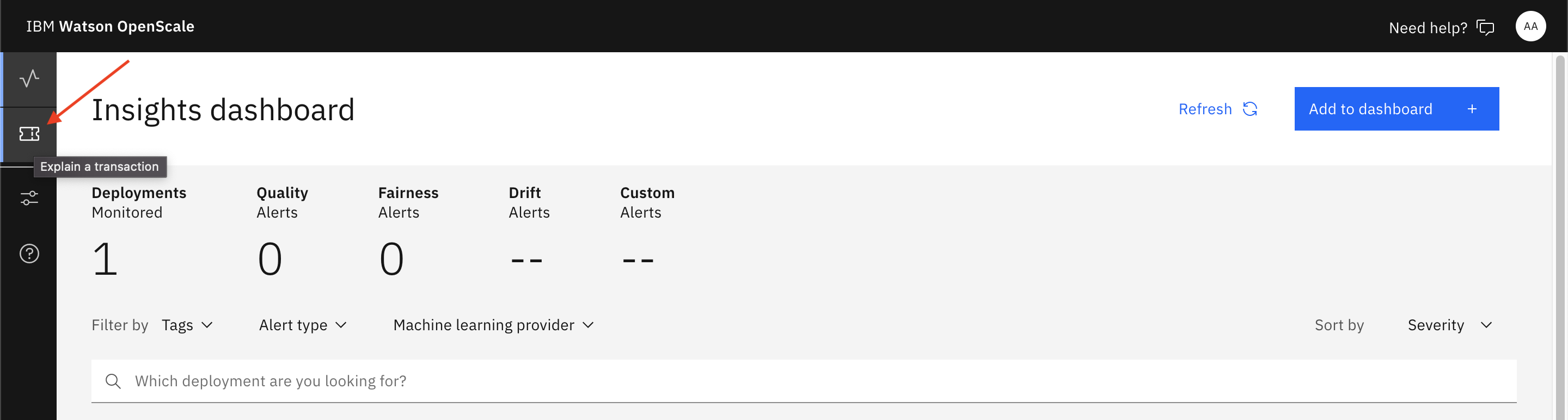The image size is (1568, 420).
Task: Click the Add to dashboard button
Action: click(1396, 109)
